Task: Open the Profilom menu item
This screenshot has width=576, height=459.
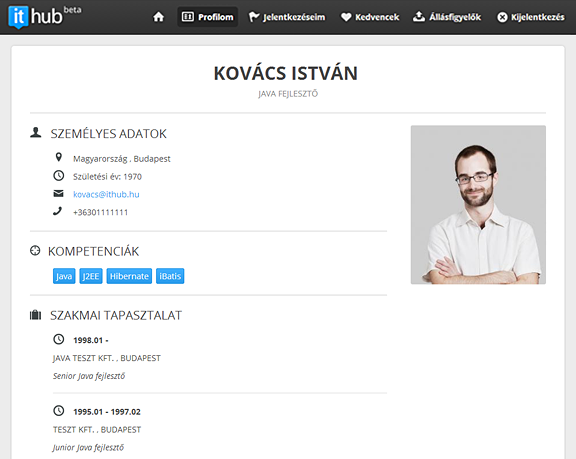Action: point(208,17)
